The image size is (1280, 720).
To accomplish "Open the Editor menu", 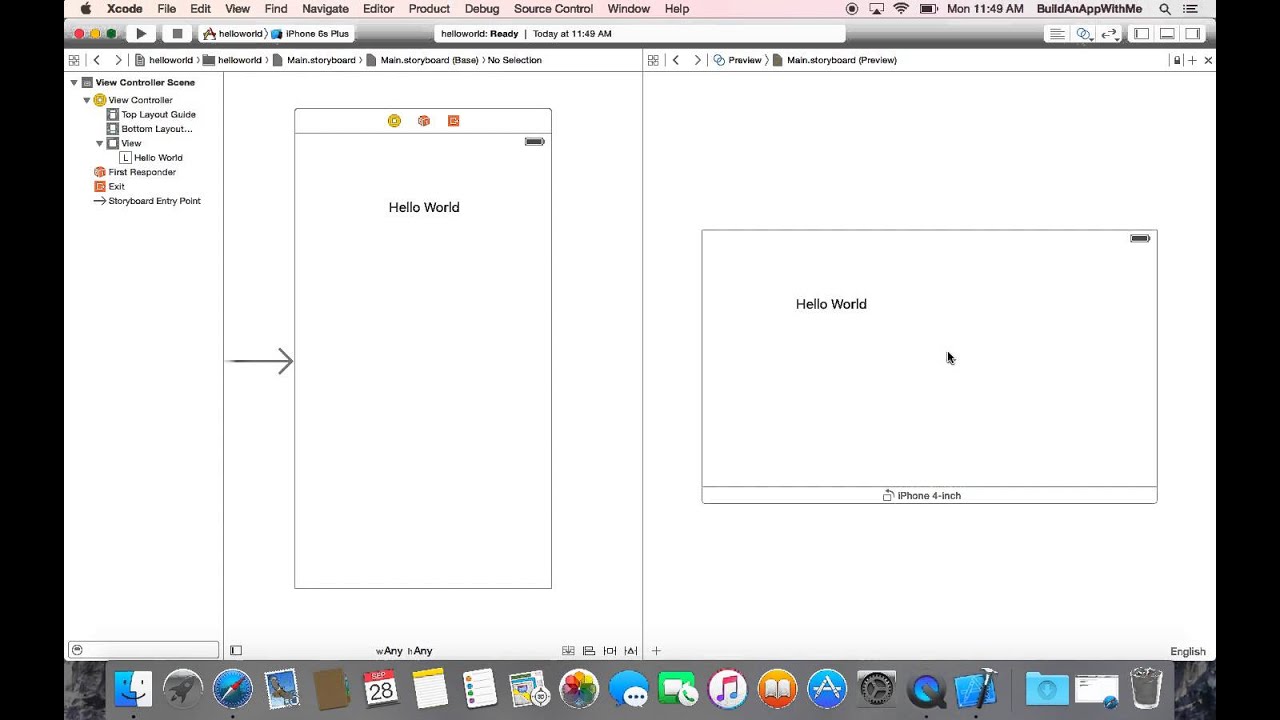I will point(378,9).
